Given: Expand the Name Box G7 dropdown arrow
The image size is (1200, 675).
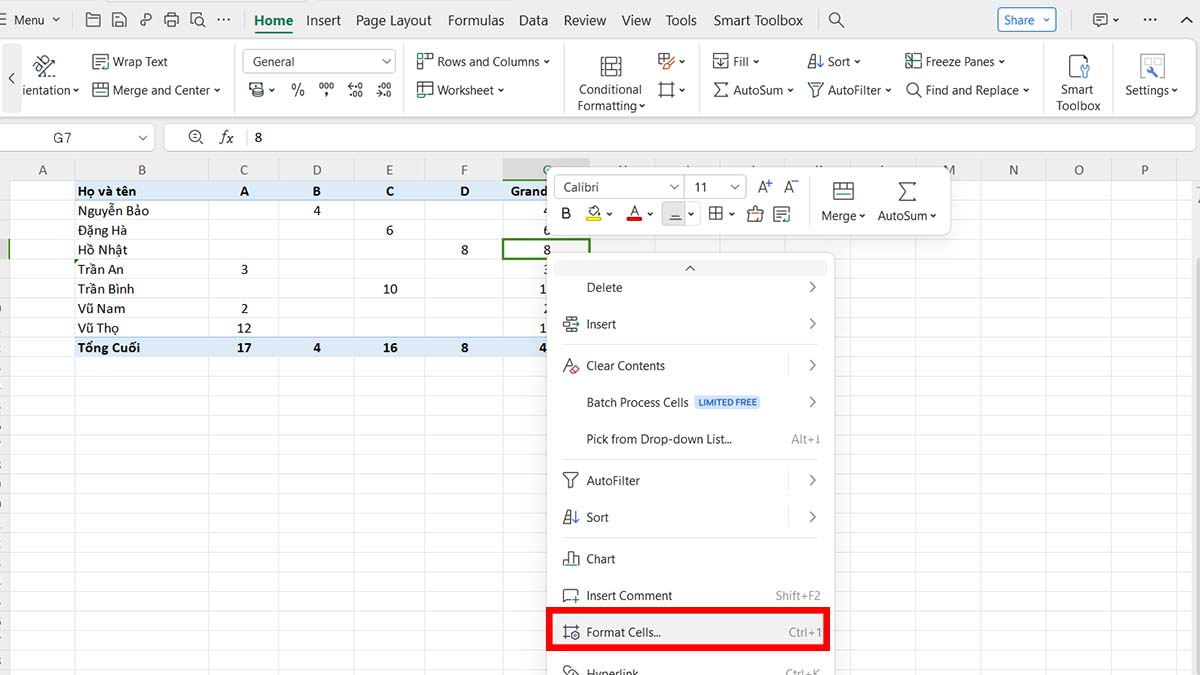Looking at the screenshot, I should [x=143, y=138].
